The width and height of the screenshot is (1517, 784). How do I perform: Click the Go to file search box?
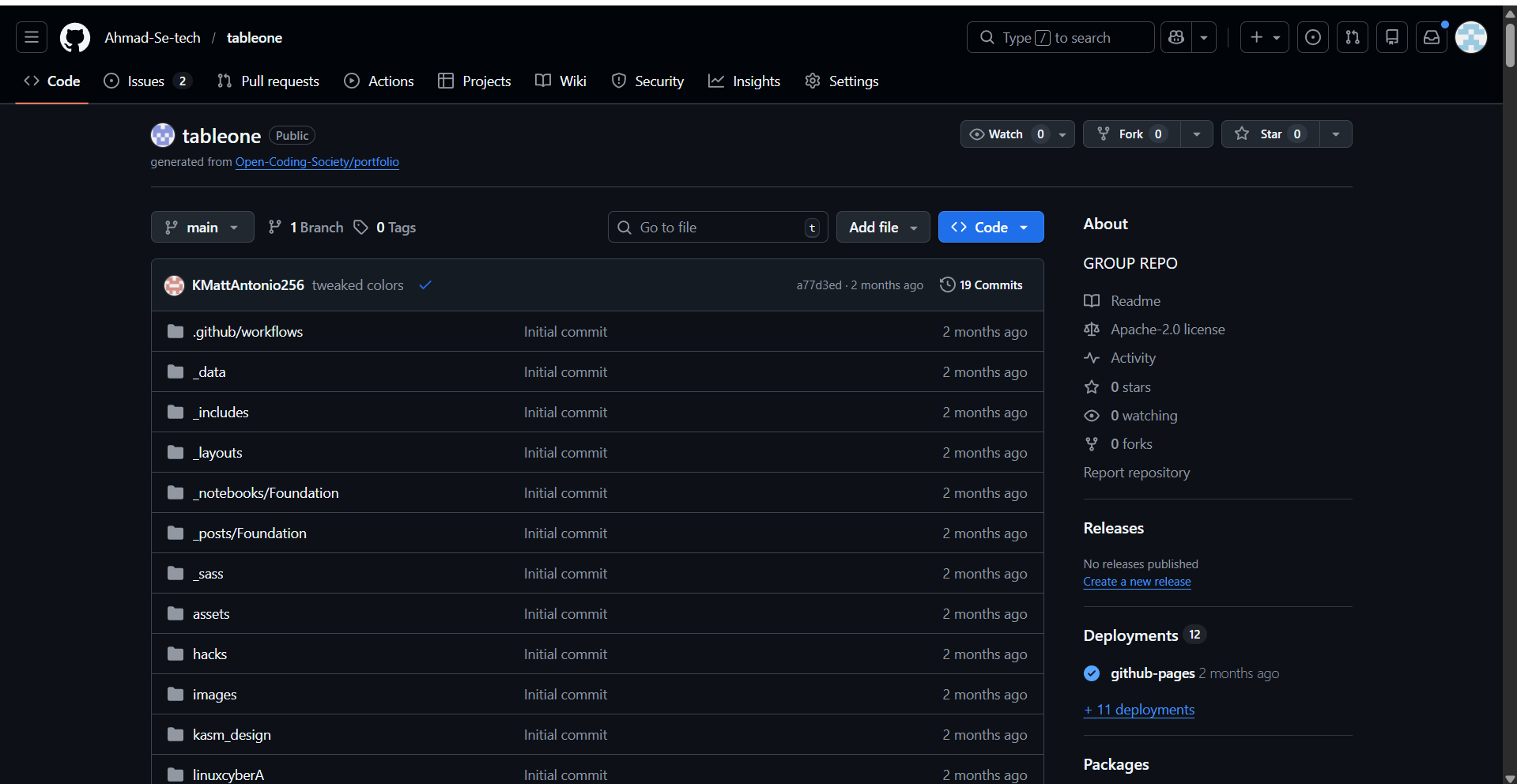click(x=718, y=227)
